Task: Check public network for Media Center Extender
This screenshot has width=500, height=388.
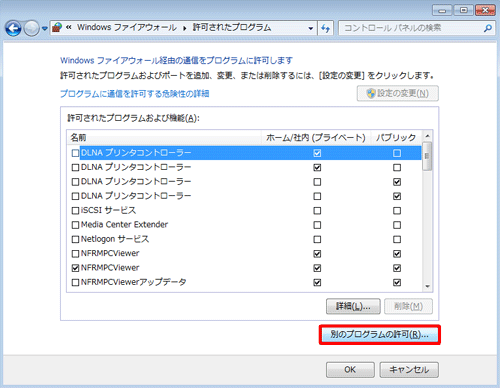Action: [397, 225]
